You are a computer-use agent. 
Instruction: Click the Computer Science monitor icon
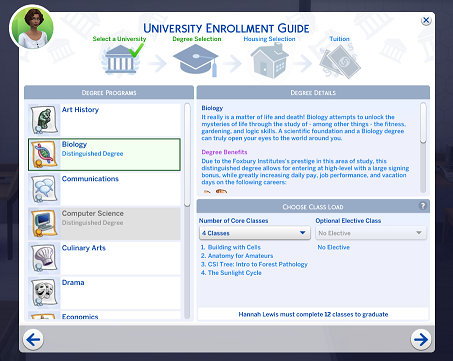[44, 224]
